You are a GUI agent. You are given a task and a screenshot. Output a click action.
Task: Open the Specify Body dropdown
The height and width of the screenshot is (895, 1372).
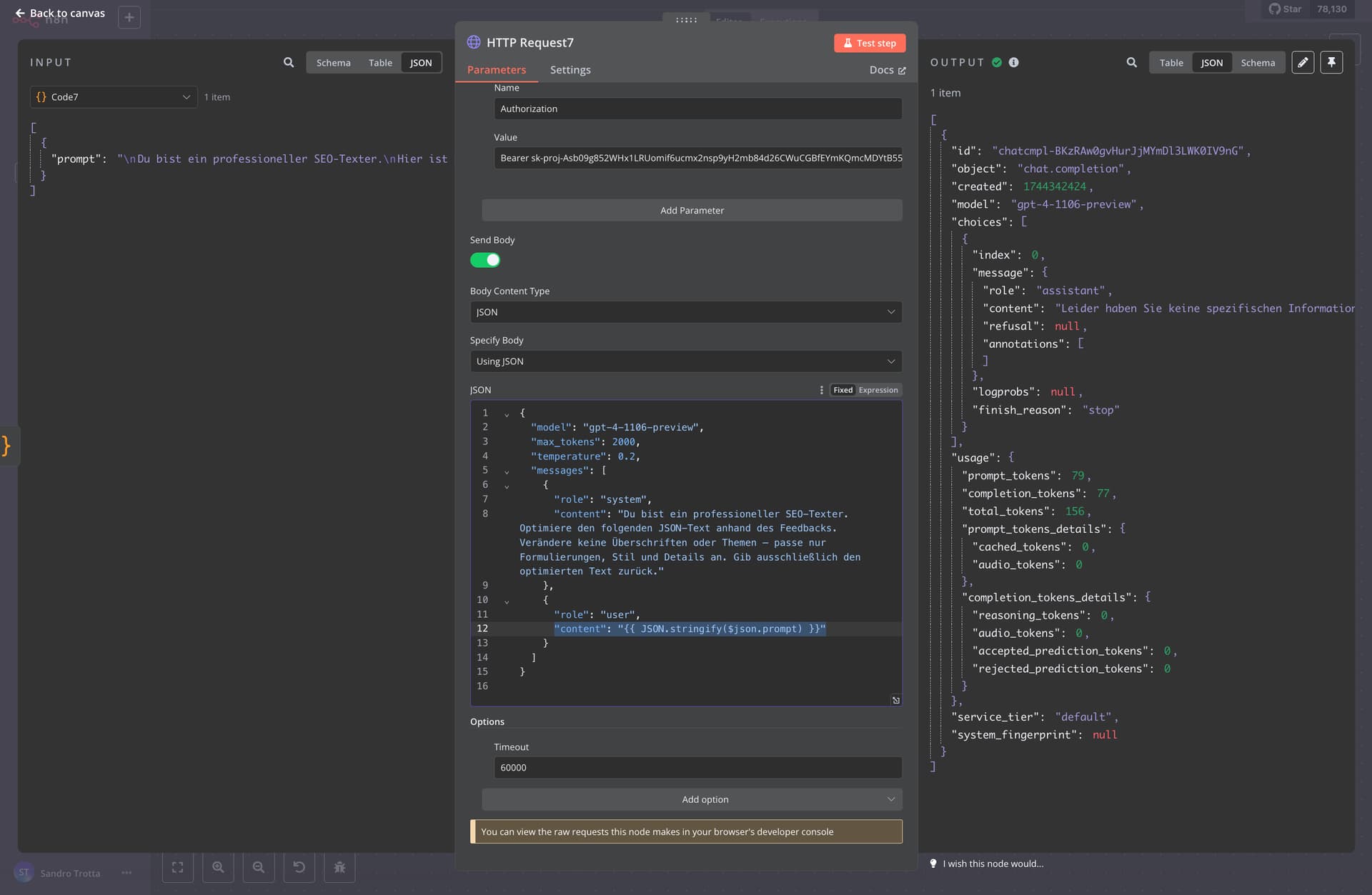[x=686, y=361]
